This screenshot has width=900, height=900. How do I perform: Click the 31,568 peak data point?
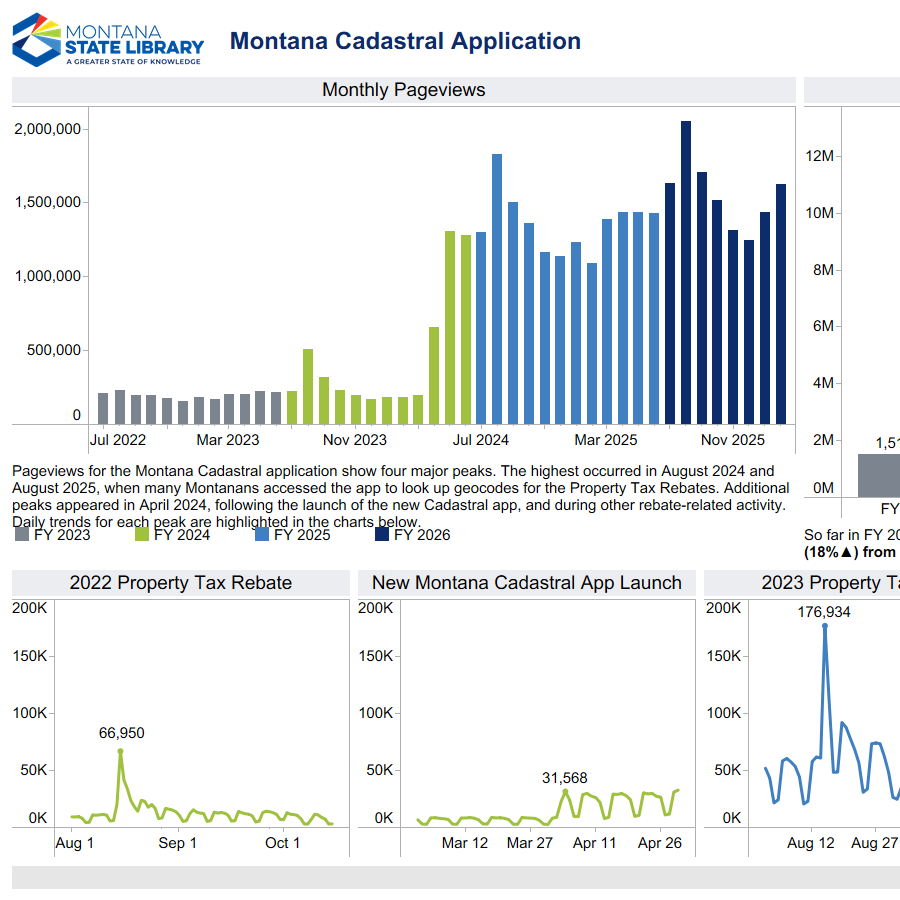click(x=564, y=778)
